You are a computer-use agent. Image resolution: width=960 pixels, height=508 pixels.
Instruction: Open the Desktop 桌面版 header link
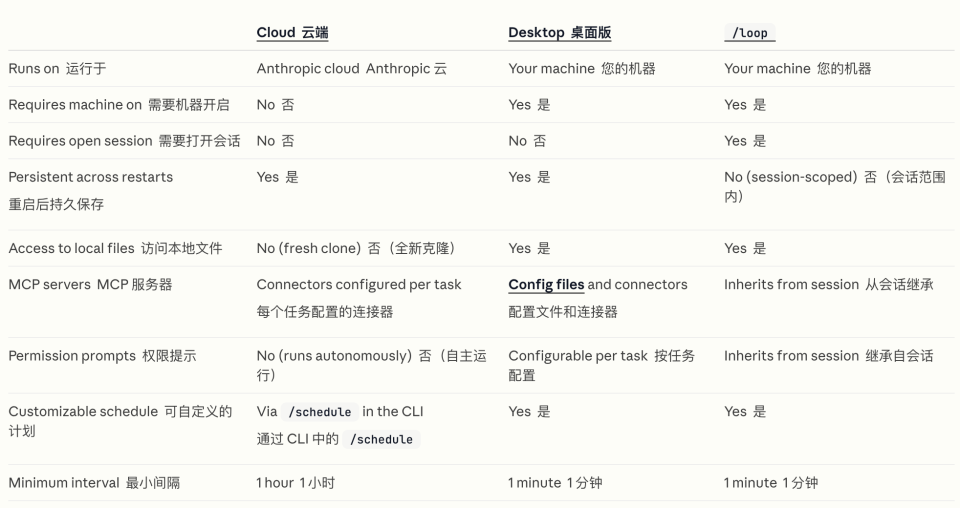[559, 33]
